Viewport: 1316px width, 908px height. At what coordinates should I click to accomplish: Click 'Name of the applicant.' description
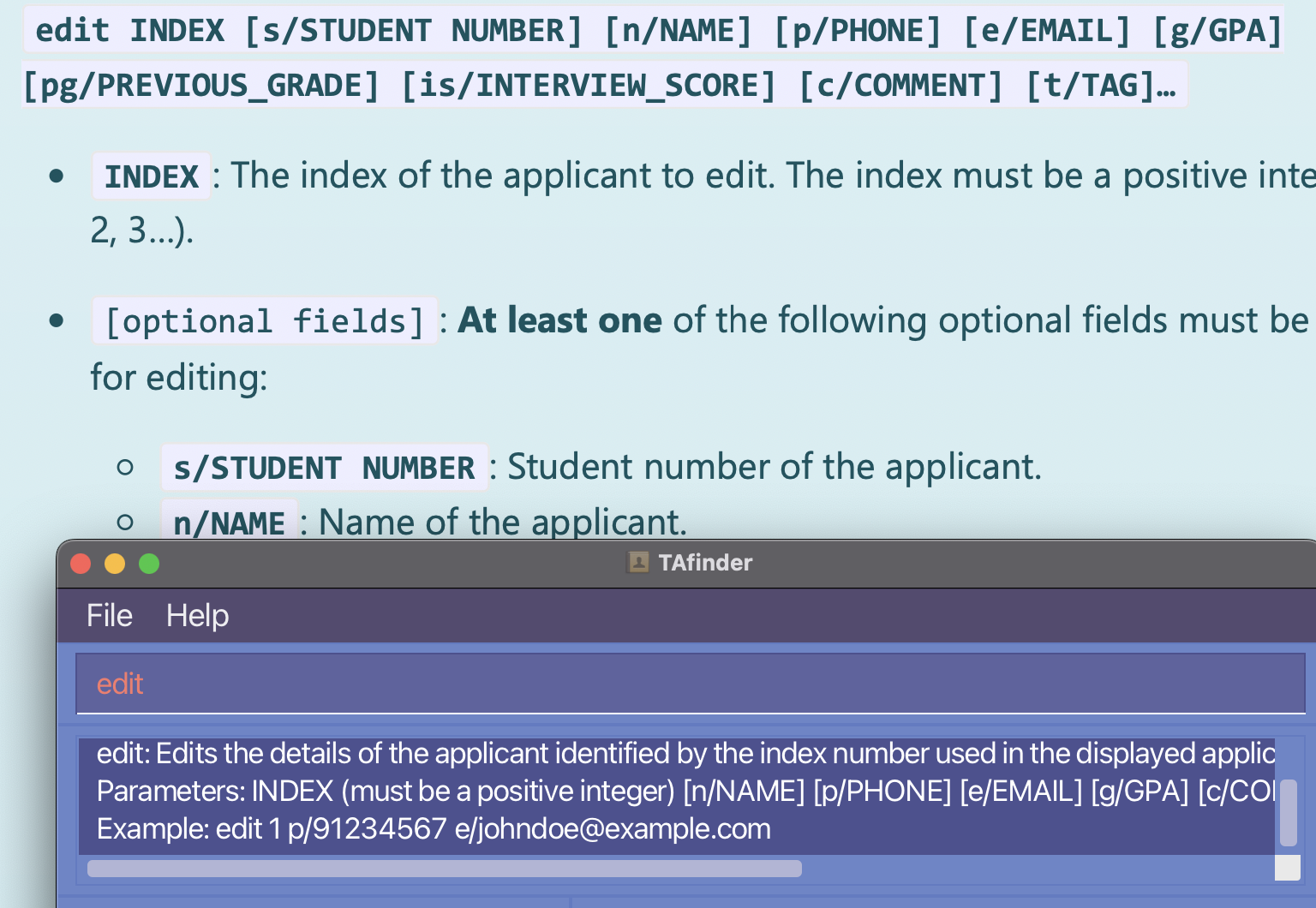coord(503,522)
